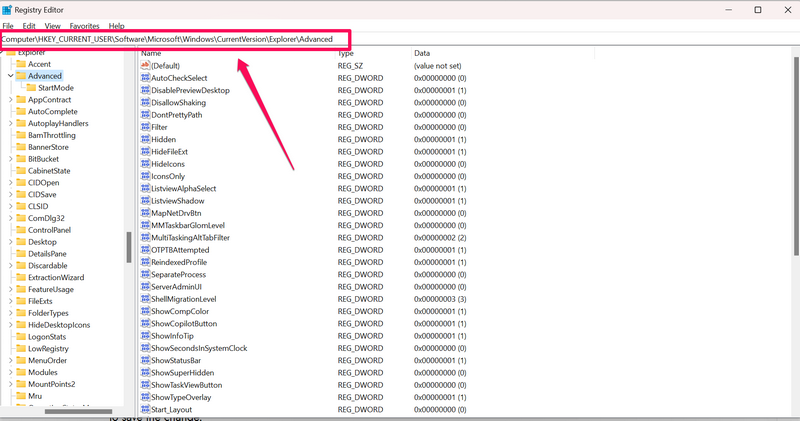Click the DWORD icon beside ShowSecondsInSystemClock
Viewport: 800px width, 421px height.
[x=145, y=348]
